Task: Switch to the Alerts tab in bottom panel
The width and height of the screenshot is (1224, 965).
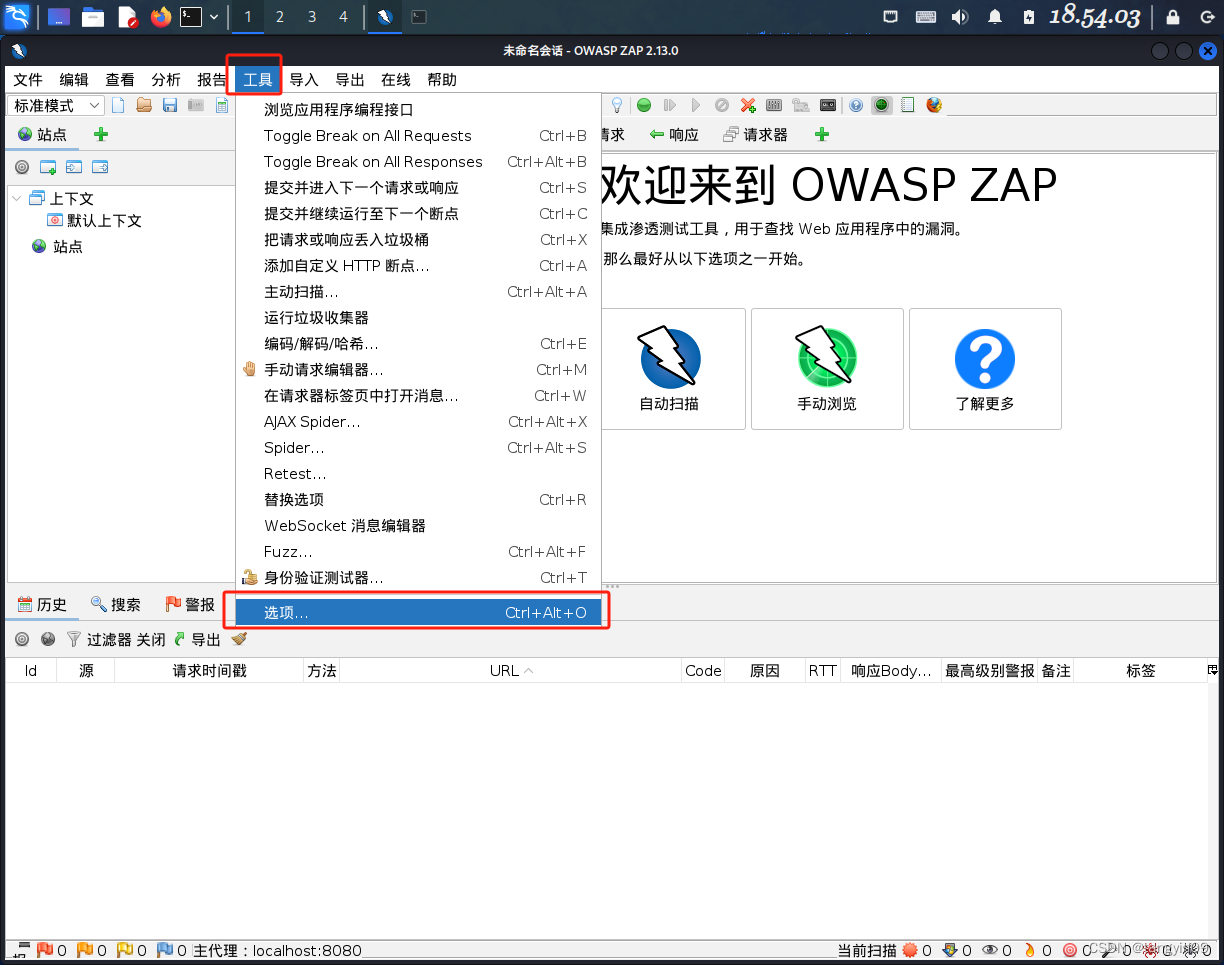Action: pyautogui.click(x=190, y=605)
